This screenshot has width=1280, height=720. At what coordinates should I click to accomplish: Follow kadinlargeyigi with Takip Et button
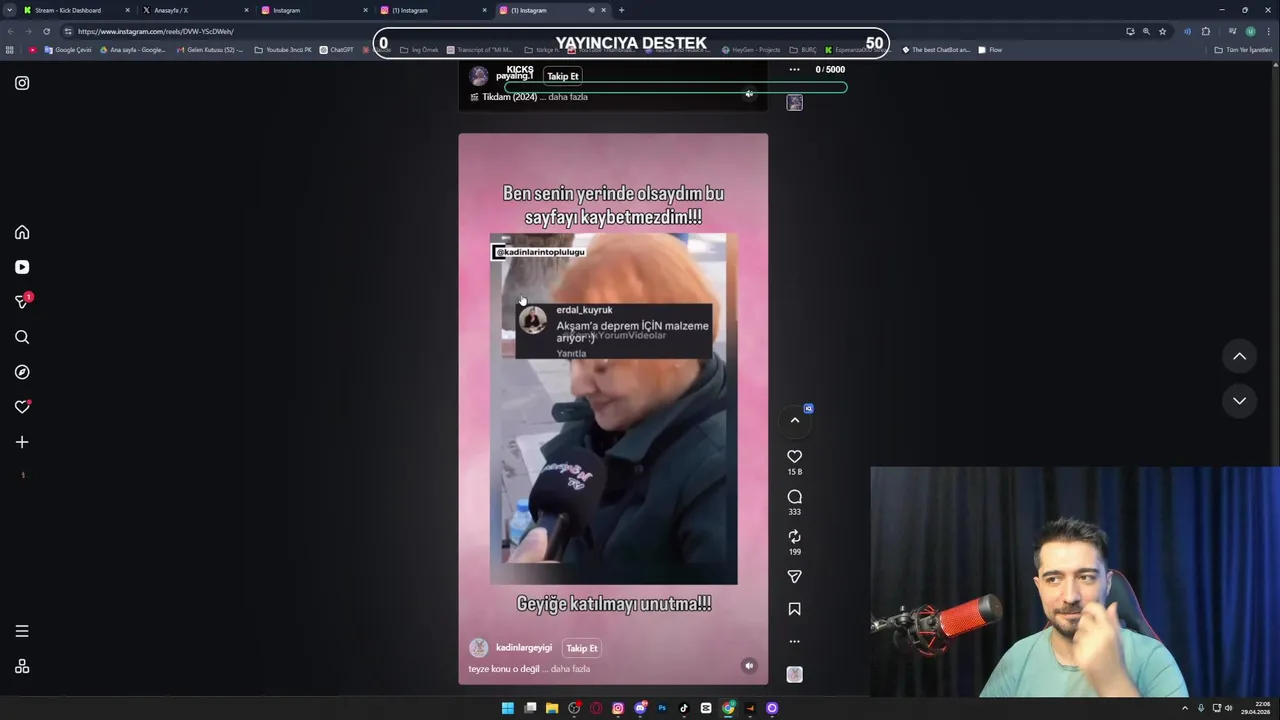click(x=582, y=648)
